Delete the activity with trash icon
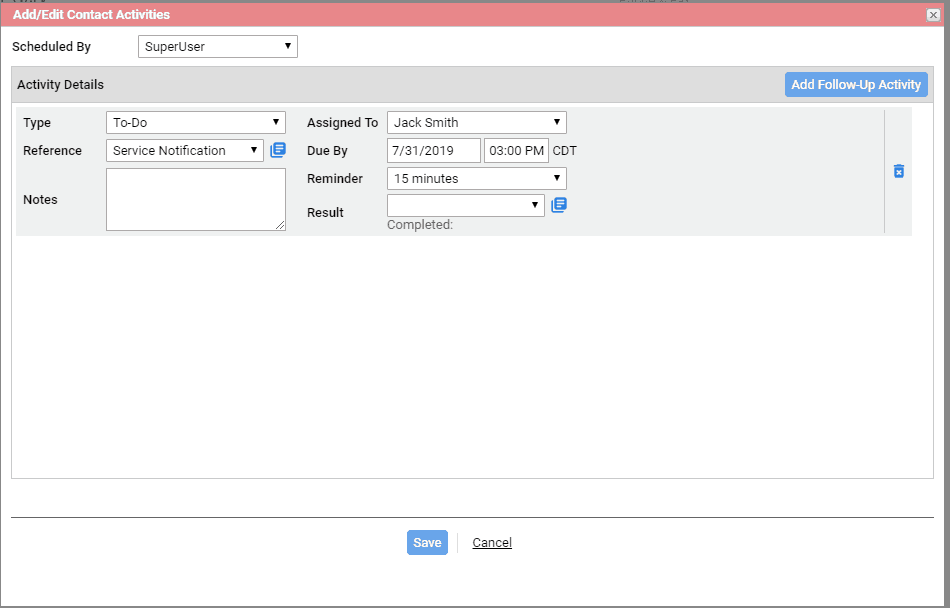Screen dimensions: 950x608 [899, 171]
